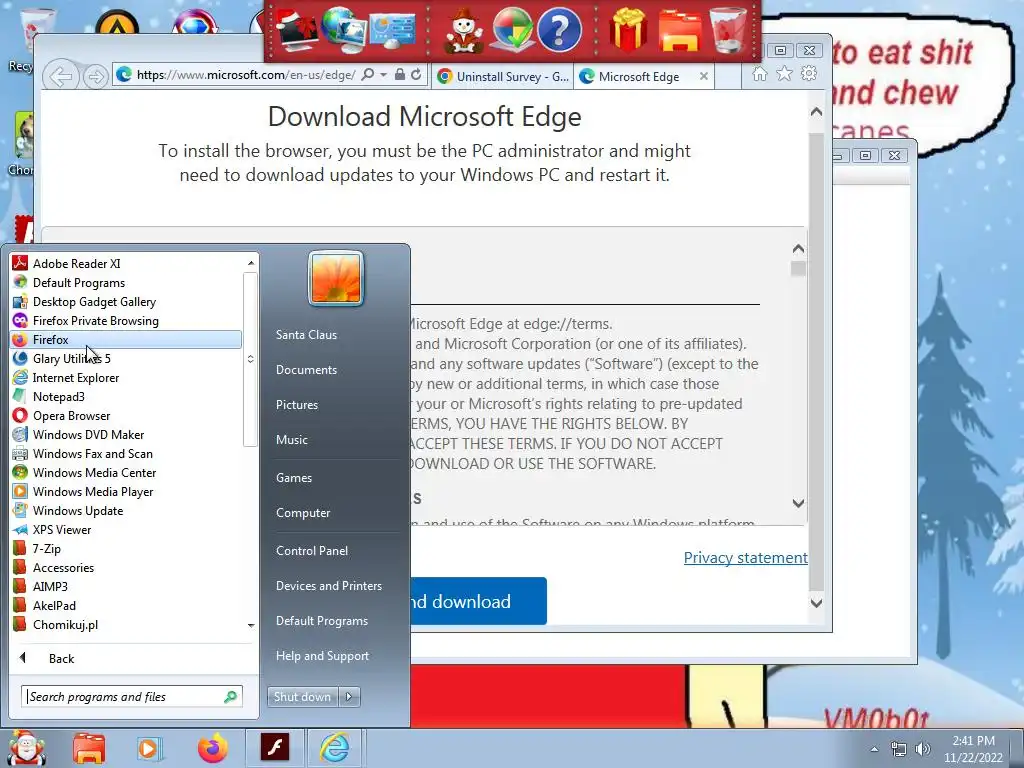Open Default Programs in right pane
1024x768 pixels.
(322, 621)
